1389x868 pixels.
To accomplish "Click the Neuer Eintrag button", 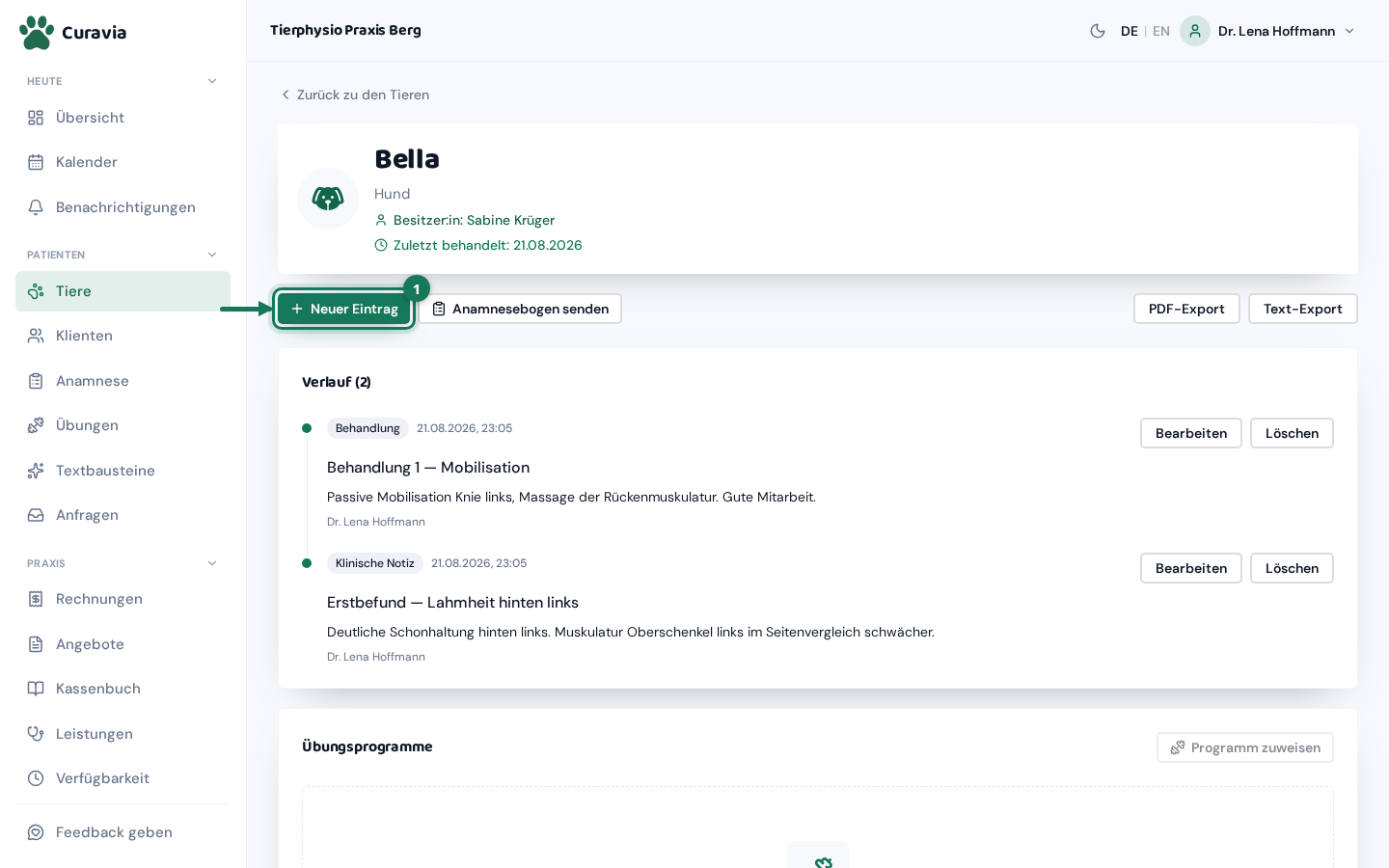I will pyautogui.click(x=344, y=309).
